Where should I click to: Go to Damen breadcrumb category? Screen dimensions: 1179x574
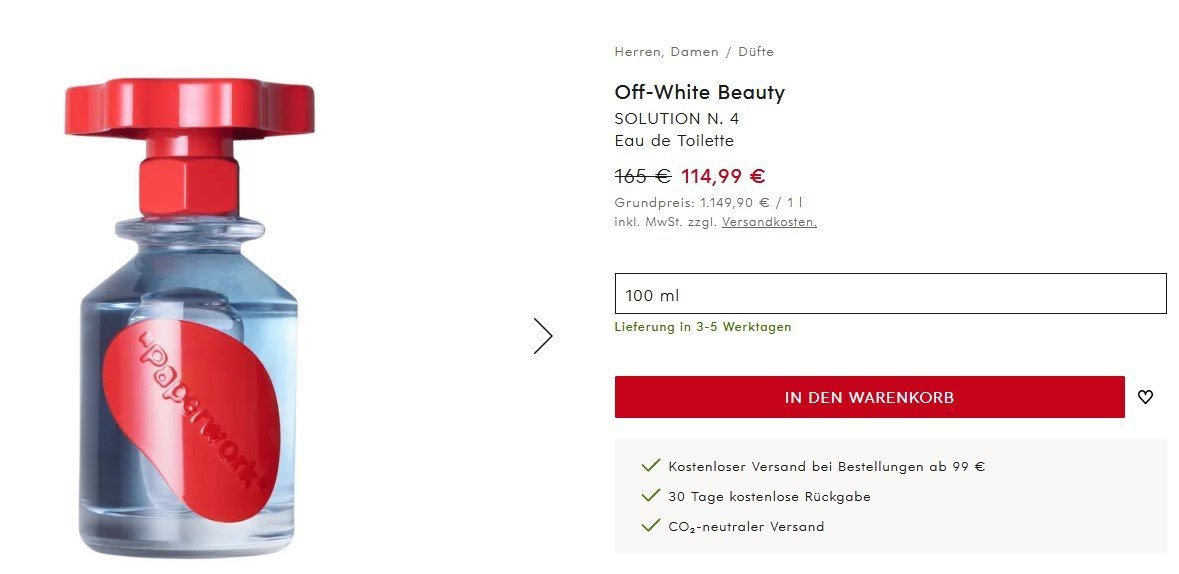(694, 52)
